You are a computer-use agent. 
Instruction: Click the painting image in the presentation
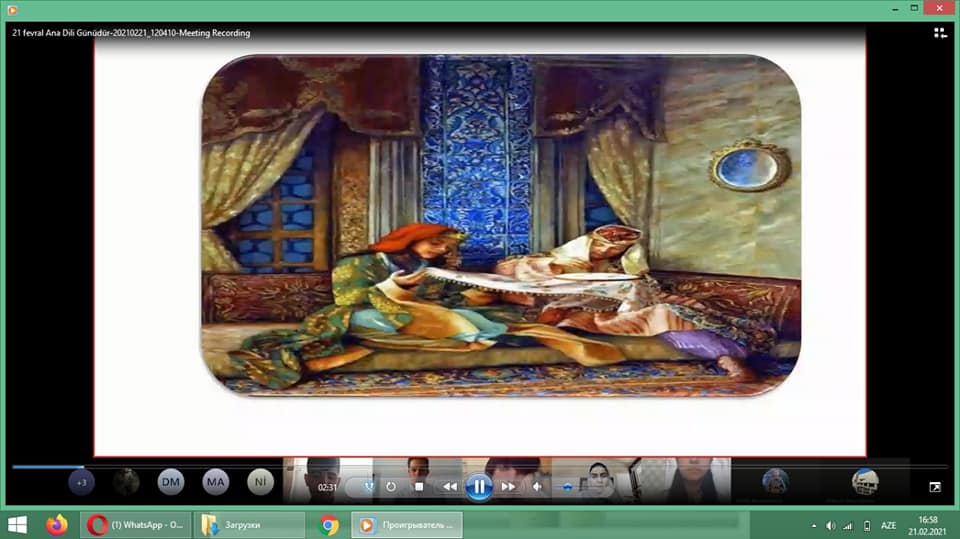[x=501, y=225]
